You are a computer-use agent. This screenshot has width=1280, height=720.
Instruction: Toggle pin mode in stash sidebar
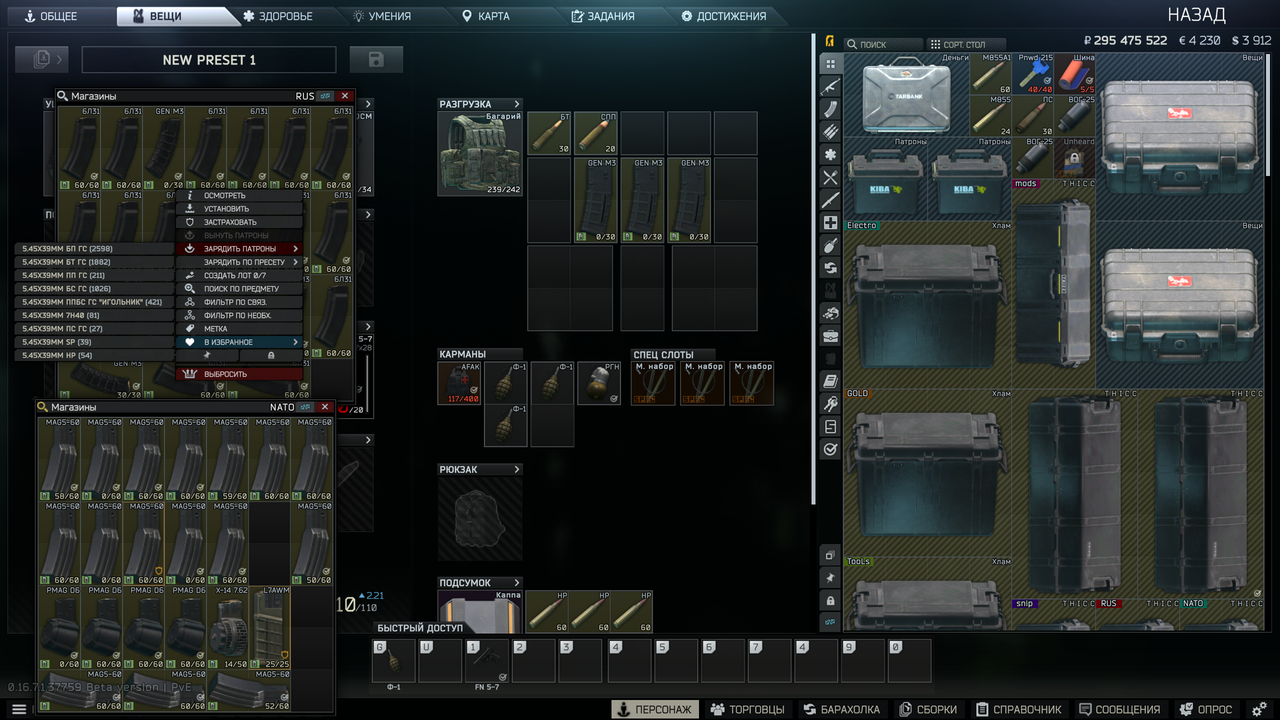tap(830, 578)
